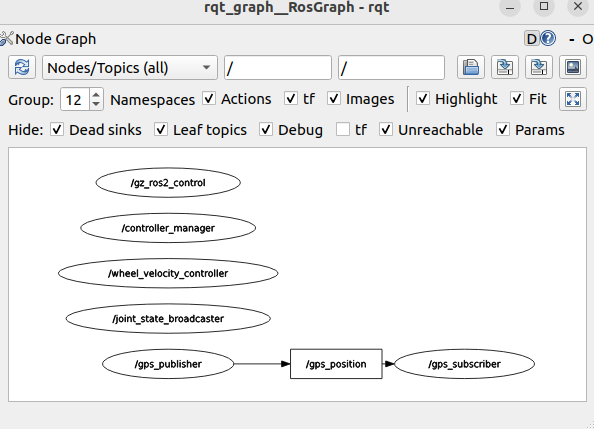This screenshot has width=594, height=429.
Task: Toggle Hide Params checkbox
Action: point(503,130)
